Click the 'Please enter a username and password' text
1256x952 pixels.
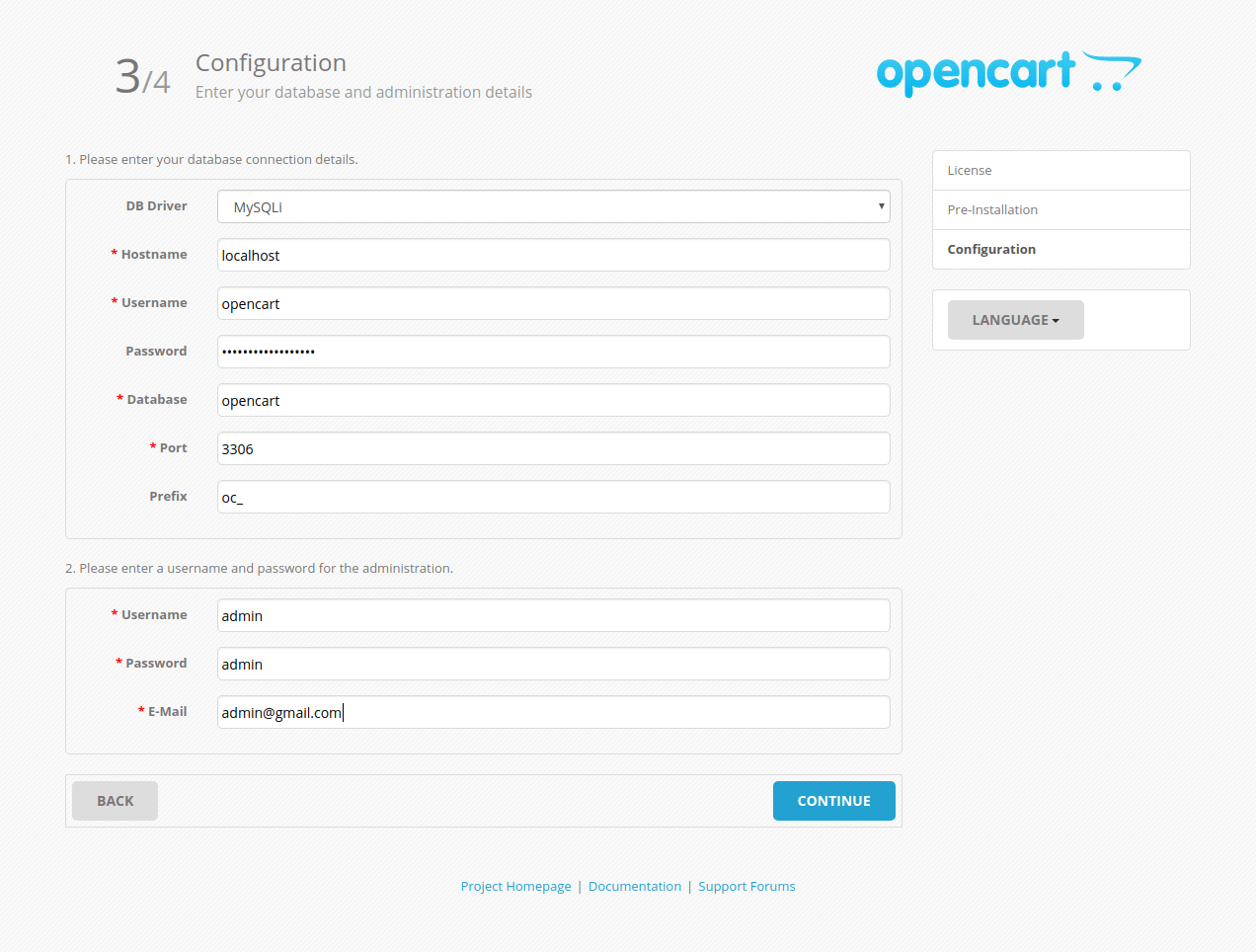point(259,568)
